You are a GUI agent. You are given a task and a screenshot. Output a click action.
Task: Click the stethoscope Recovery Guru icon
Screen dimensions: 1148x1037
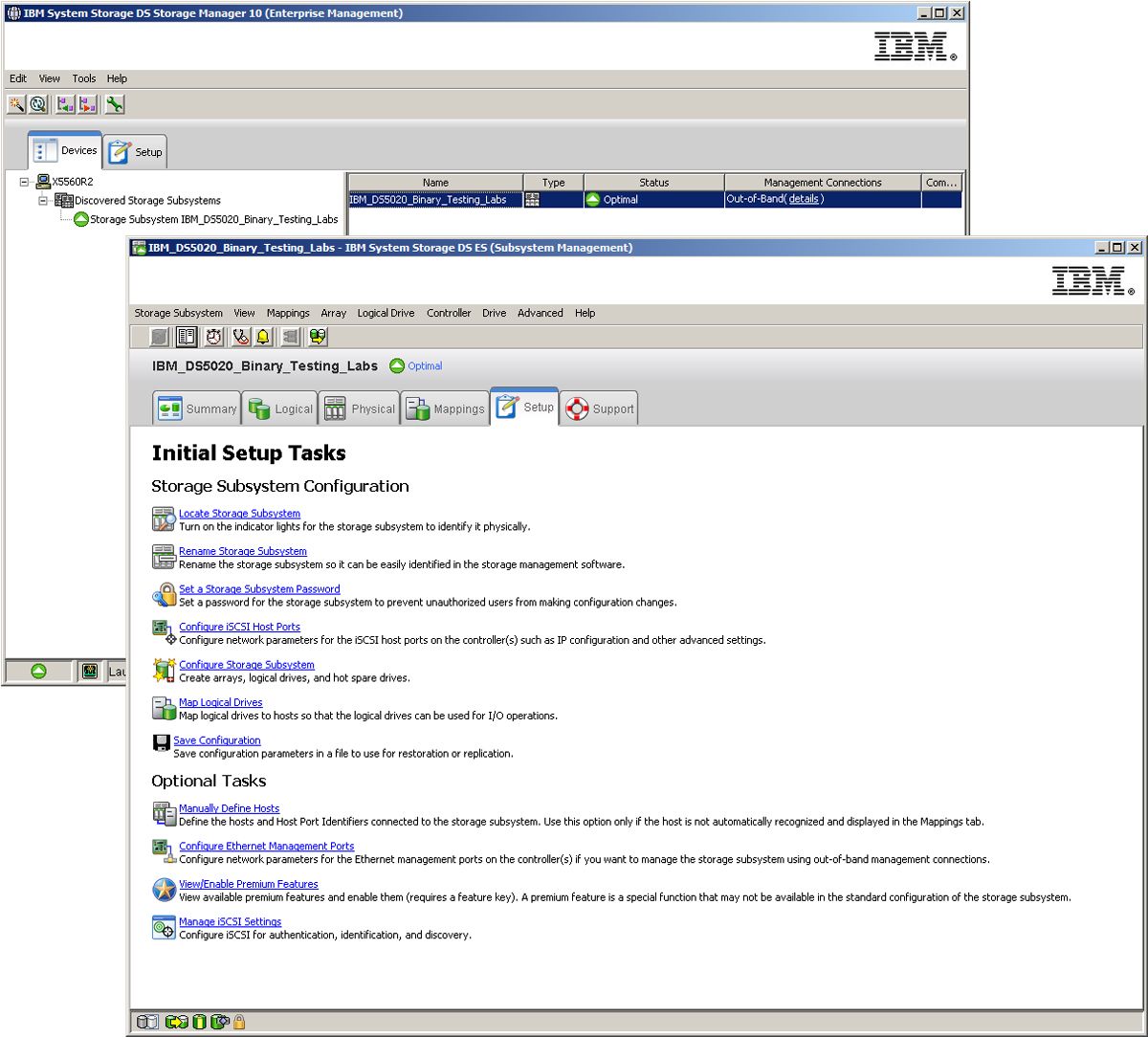(x=240, y=337)
